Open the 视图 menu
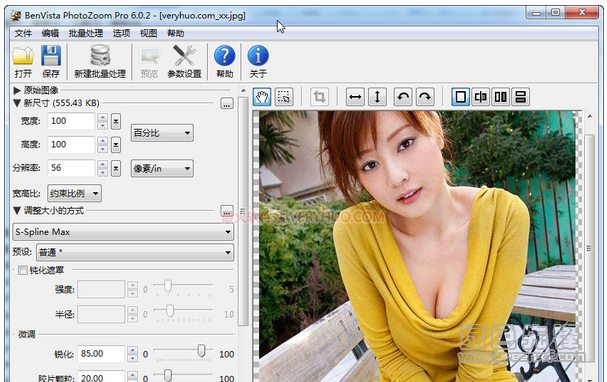607x382 pixels. (148, 33)
